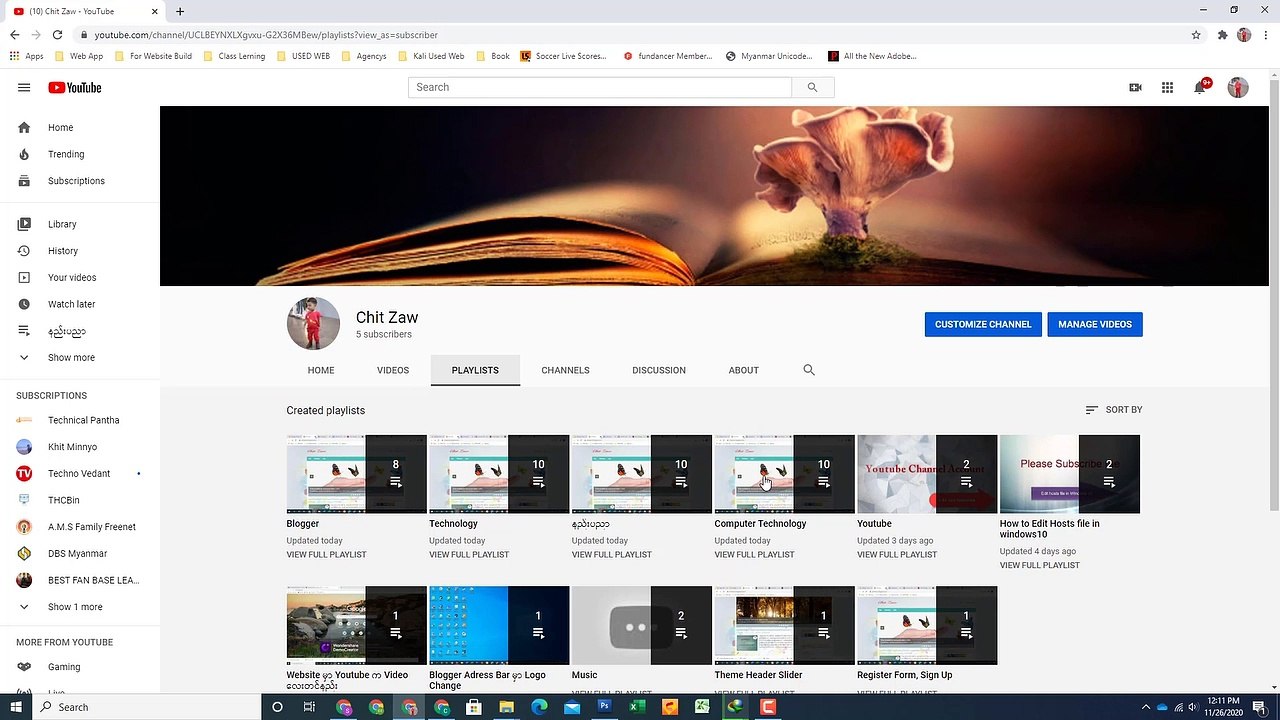This screenshot has width=1280, height=720.
Task: Open the Youtube playlist thumbnail
Action: 927,474
